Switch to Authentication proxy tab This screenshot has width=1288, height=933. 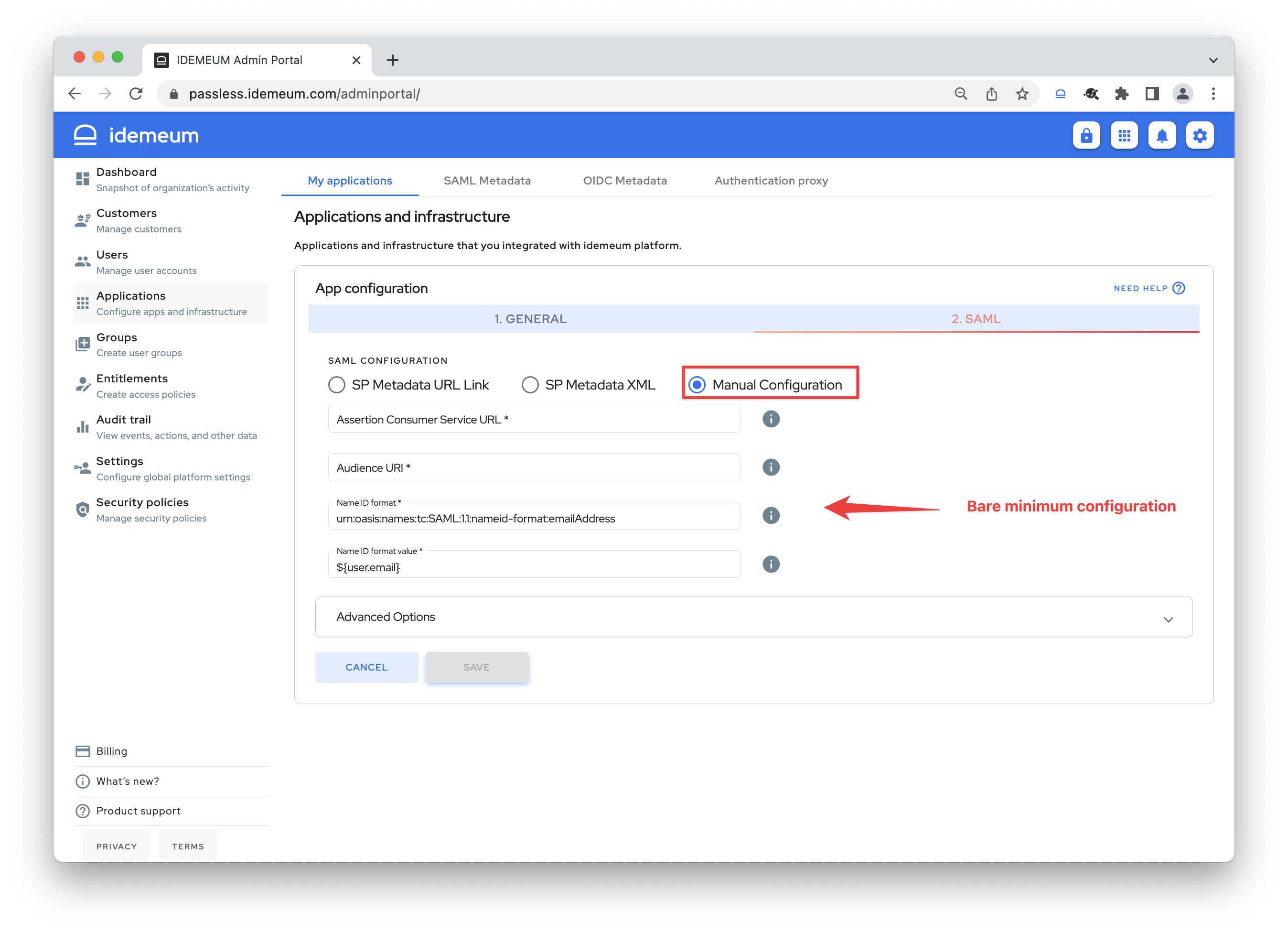[771, 181]
